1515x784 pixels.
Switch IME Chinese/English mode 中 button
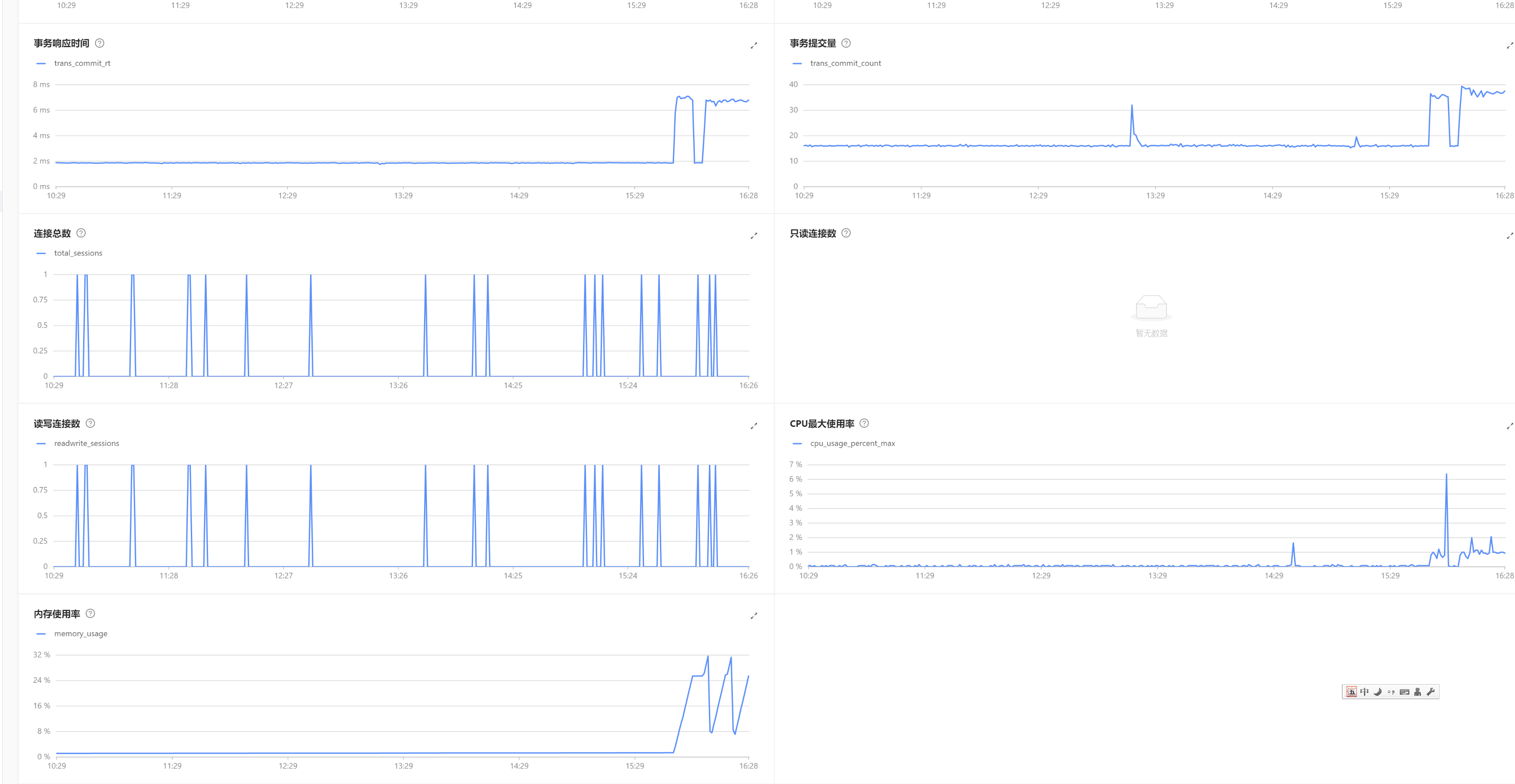1364,692
